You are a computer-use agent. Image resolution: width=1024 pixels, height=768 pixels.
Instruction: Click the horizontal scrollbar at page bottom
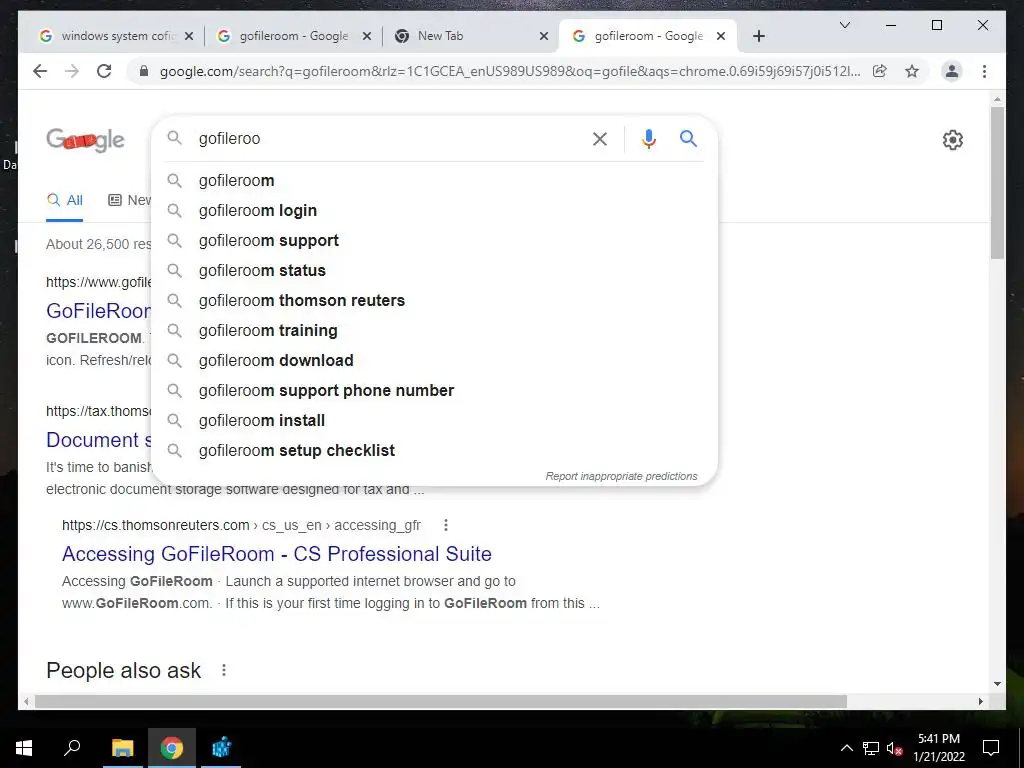441,701
